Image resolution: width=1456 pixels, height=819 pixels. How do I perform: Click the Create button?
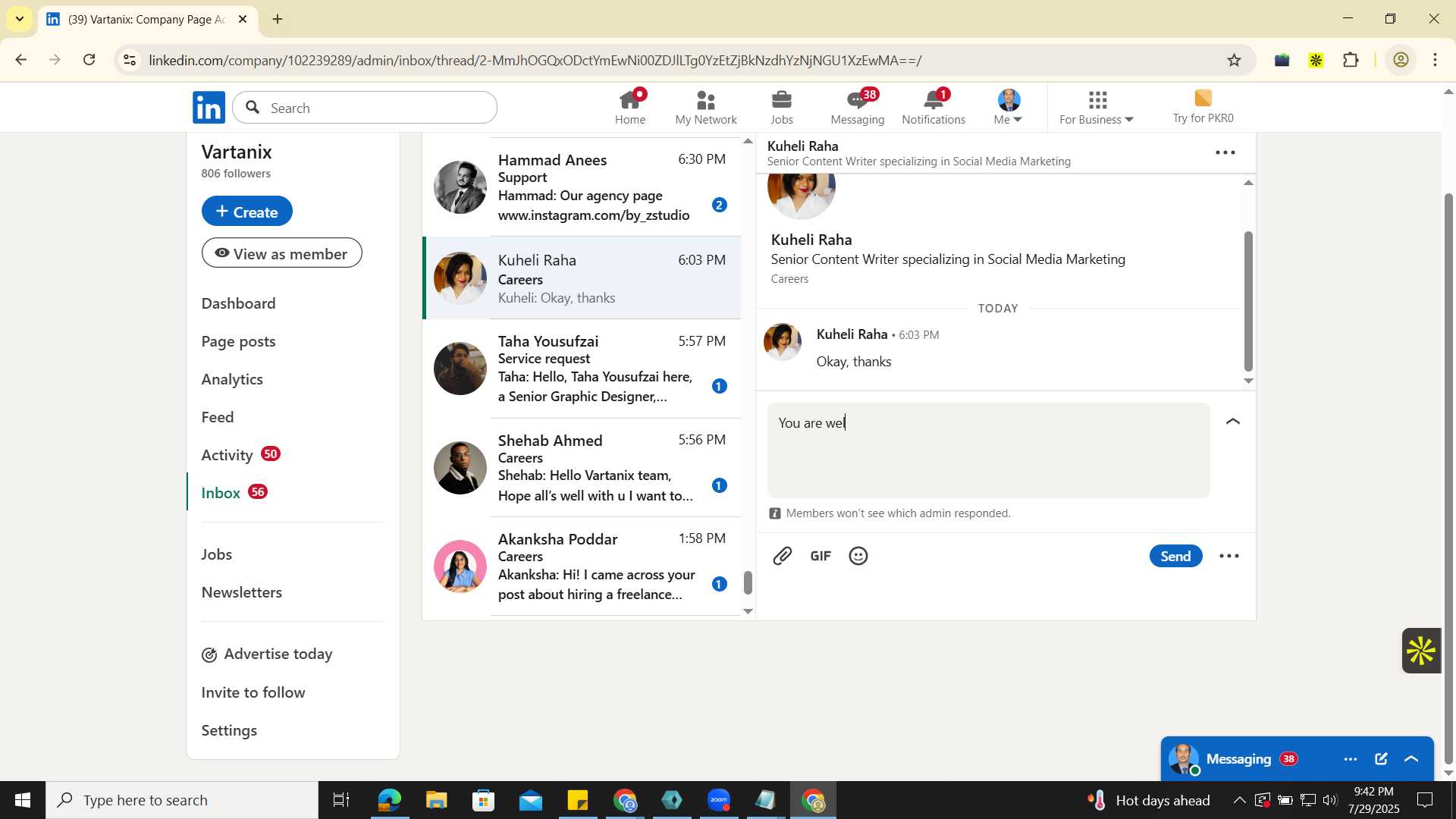coord(247,212)
